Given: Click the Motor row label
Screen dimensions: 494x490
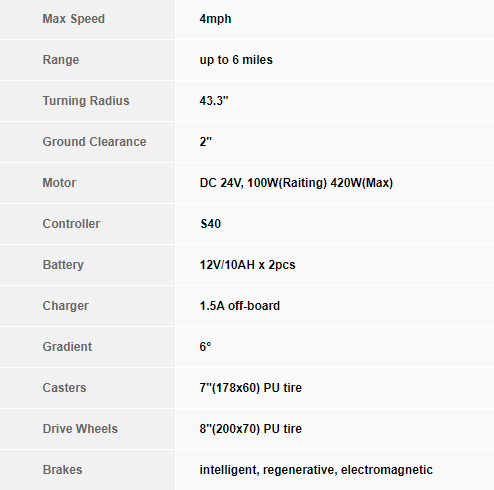Looking at the screenshot, I should tap(59, 183).
